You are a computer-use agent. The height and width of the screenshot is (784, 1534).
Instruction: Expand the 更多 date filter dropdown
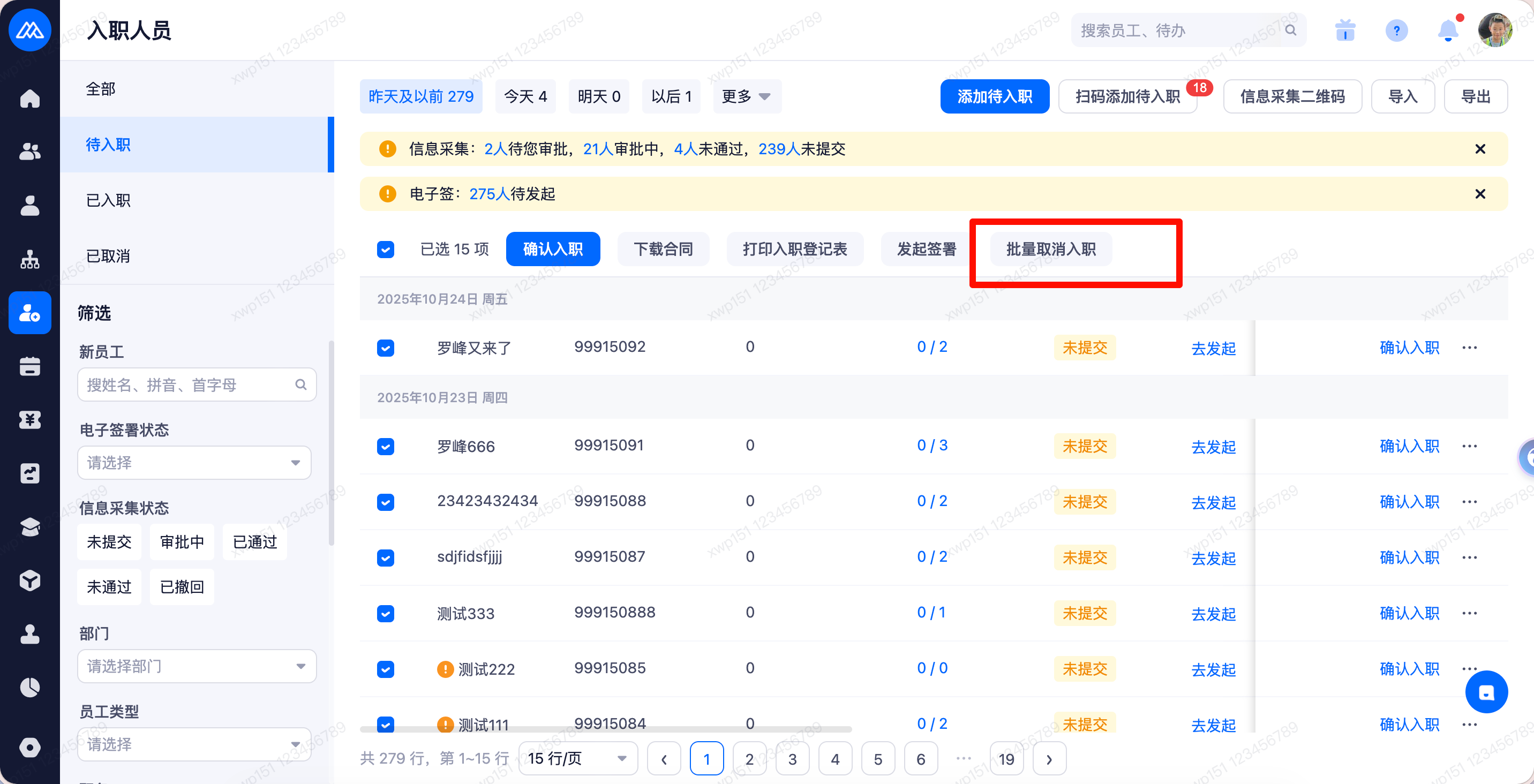[747, 96]
